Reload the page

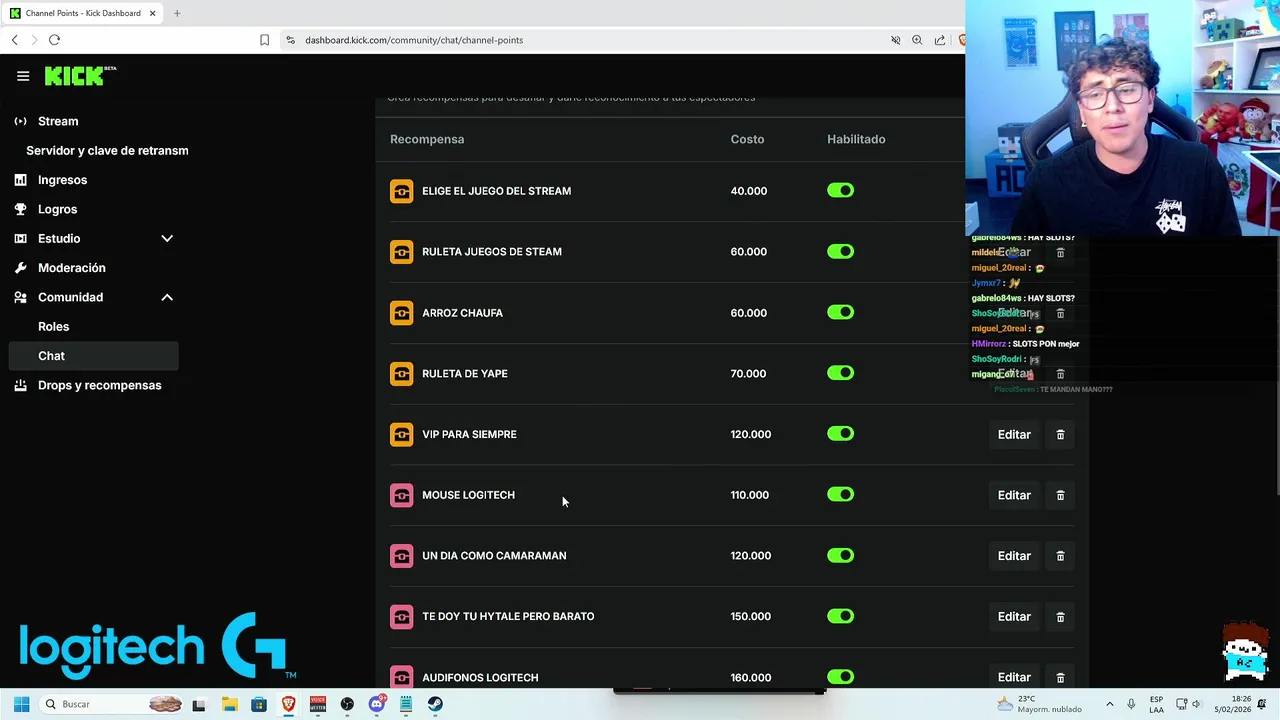[x=54, y=40]
